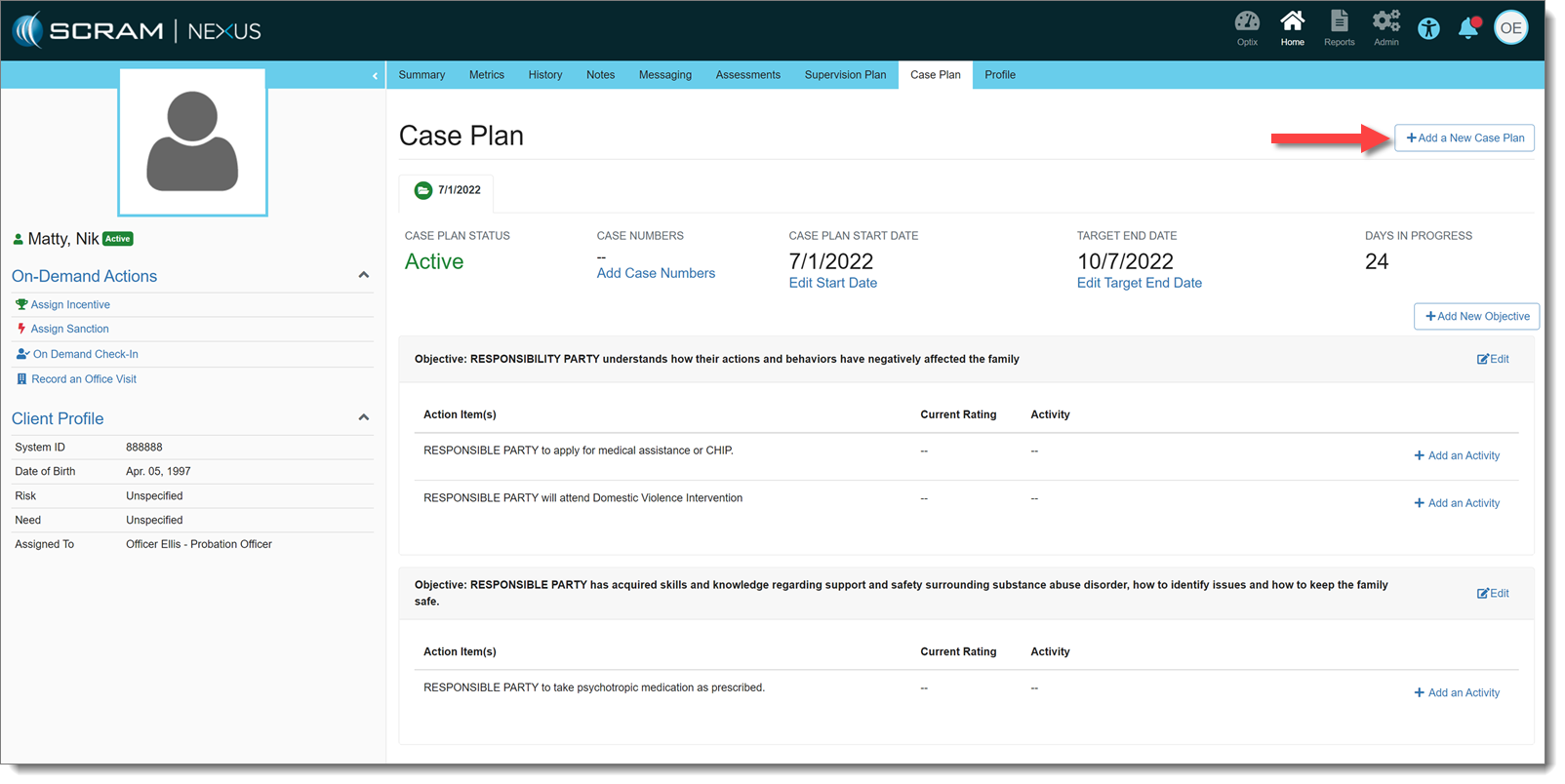This screenshot has height=784, width=1565.
Task: Switch to the Supervision Plan tab
Action: point(845,75)
